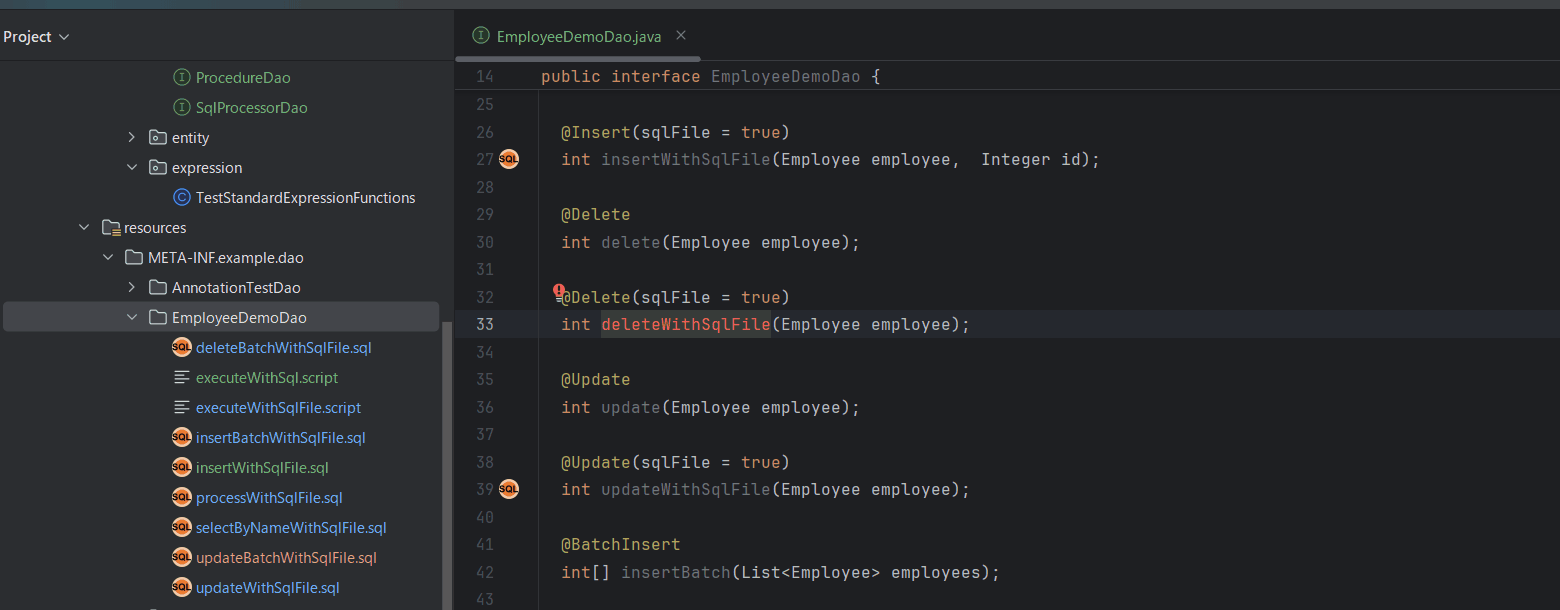Click the highlighted deleteWithSqlFile method name
Viewport: 1560px width, 610px height.
686,324
